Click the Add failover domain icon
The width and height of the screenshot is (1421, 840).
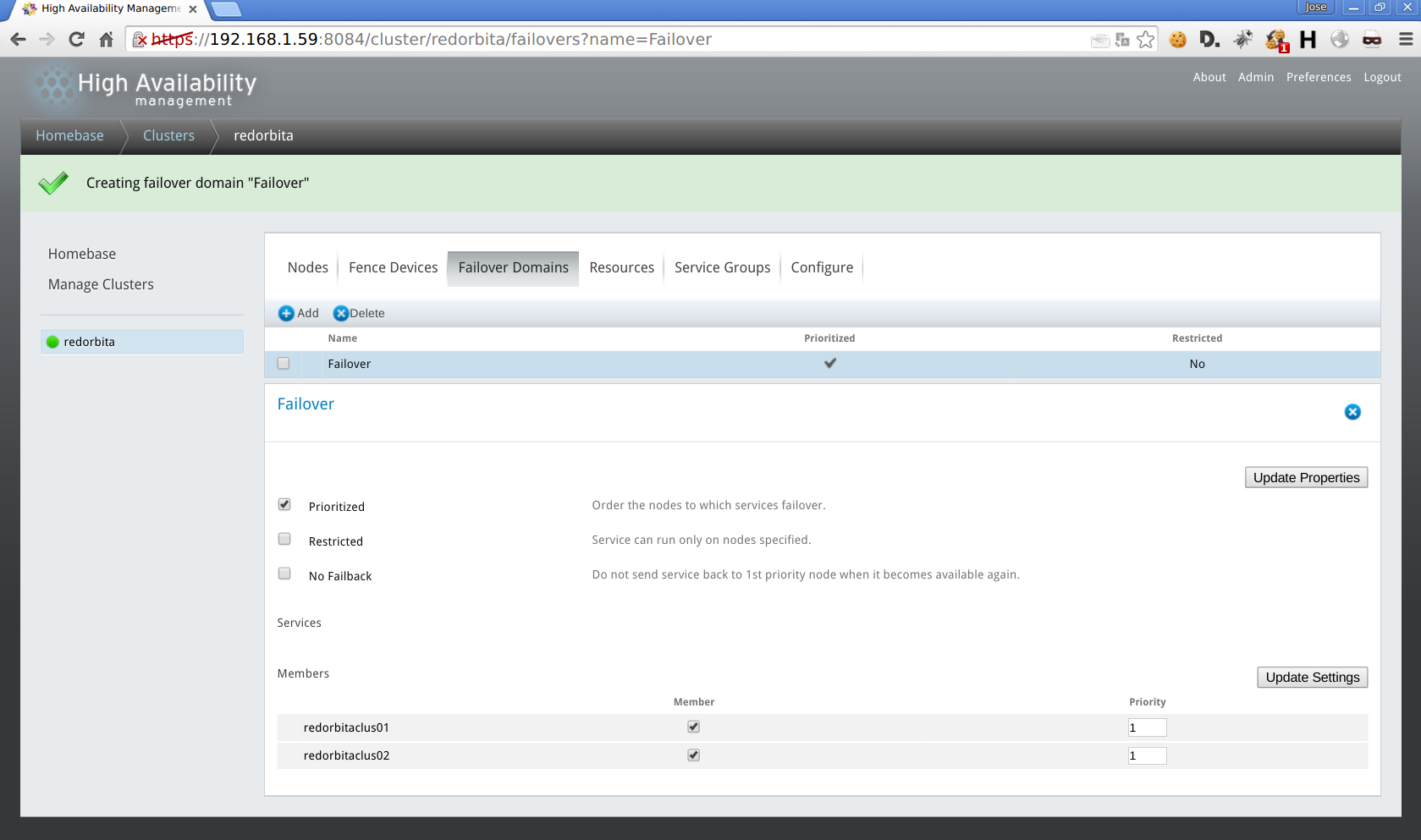pyautogui.click(x=286, y=314)
